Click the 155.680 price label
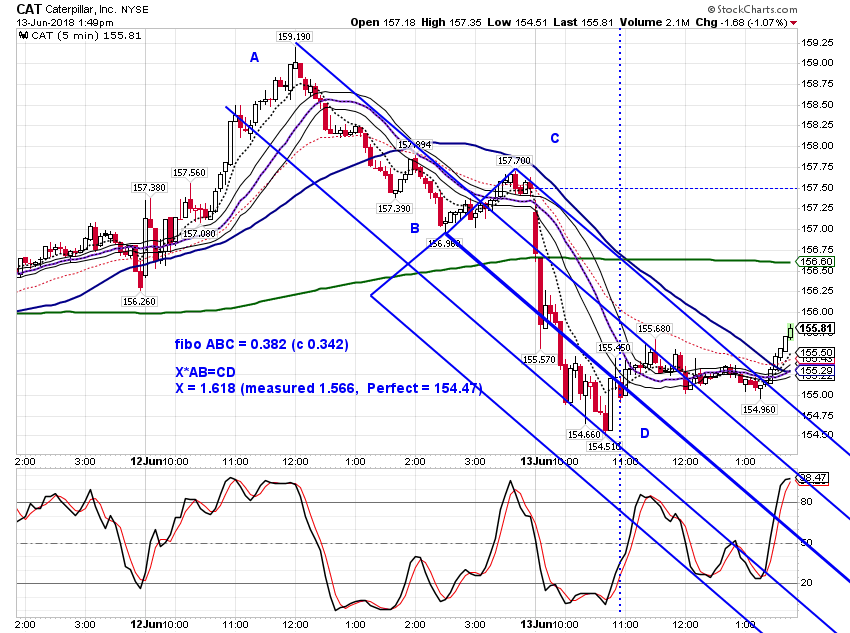This screenshot has width=850, height=633. coord(654,328)
